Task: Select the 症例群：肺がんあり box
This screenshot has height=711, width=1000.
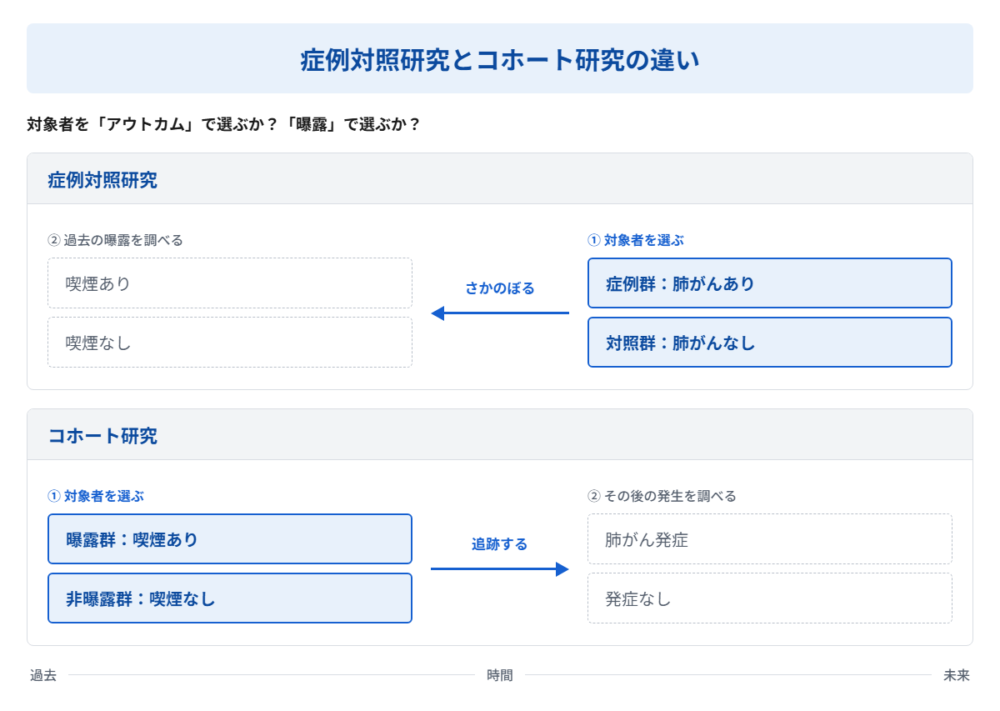Action: pyautogui.click(x=770, y=283)
